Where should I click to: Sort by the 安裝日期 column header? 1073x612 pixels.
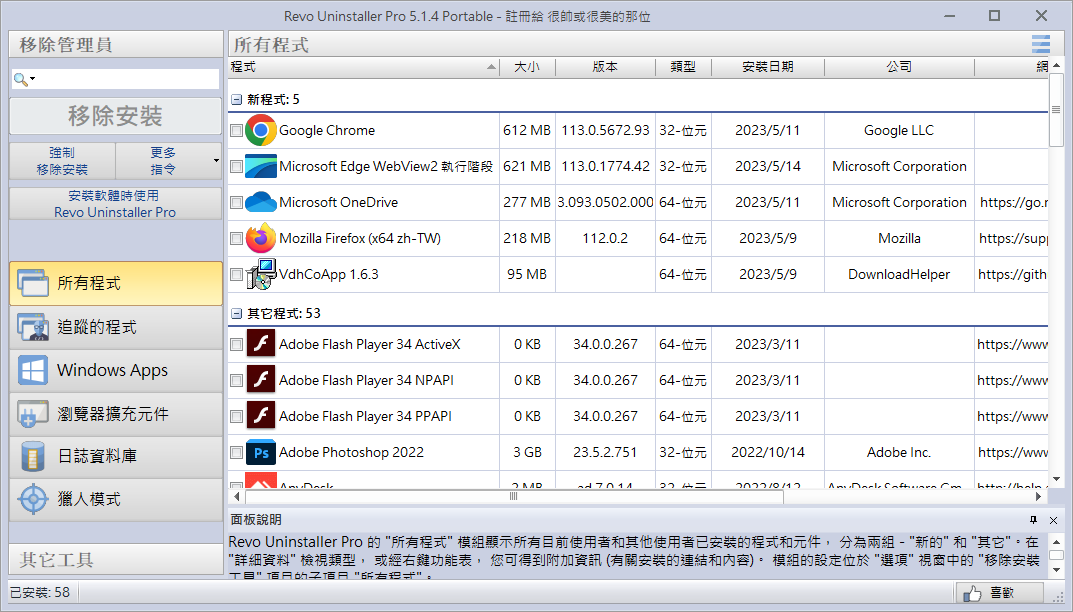click(768, 66)
